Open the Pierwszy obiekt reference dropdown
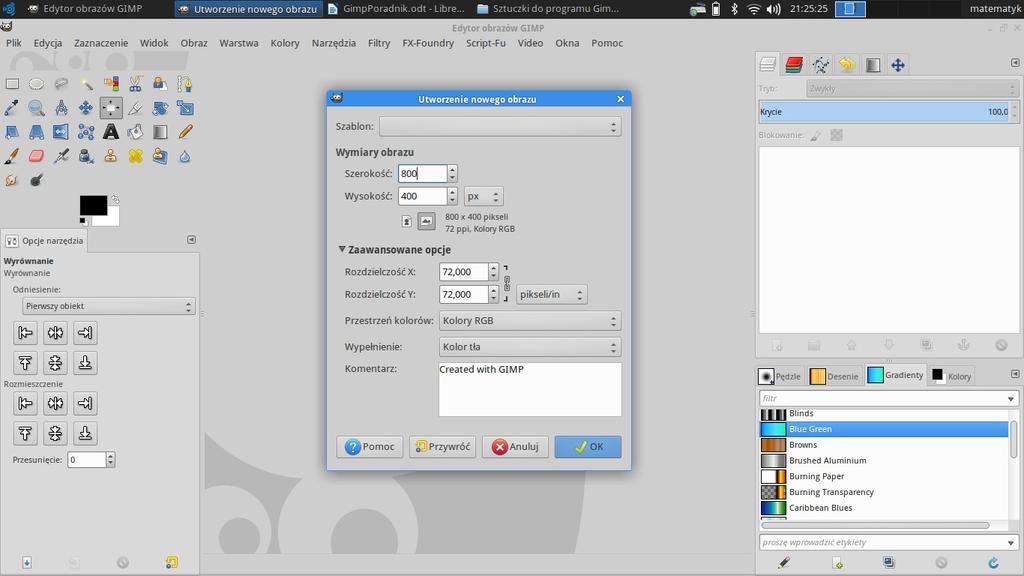 [x=108, y=306]
